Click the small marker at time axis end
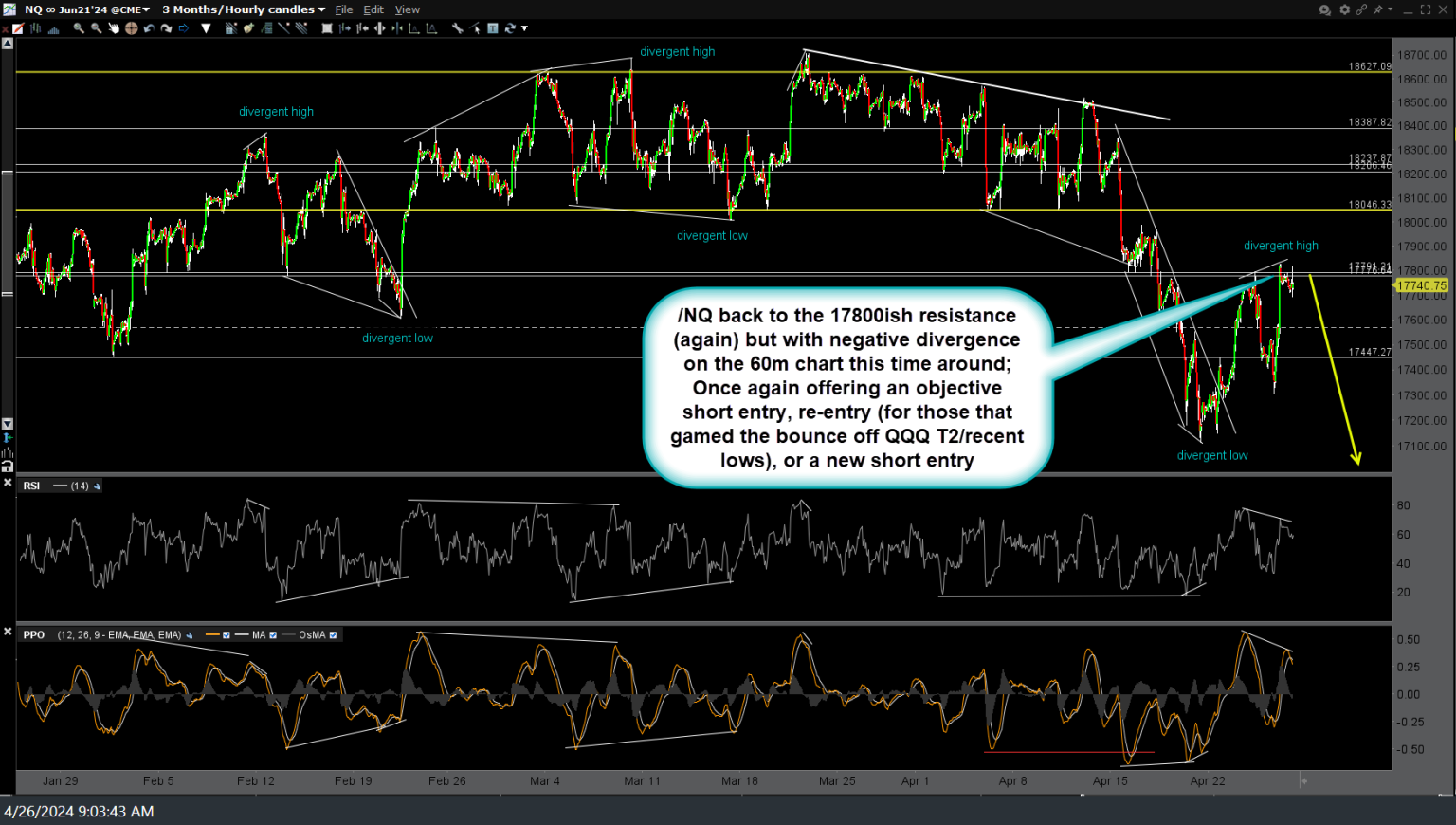Image resolution: width=1456 pixels, height=825 pixels. (x=1304, y=781)
